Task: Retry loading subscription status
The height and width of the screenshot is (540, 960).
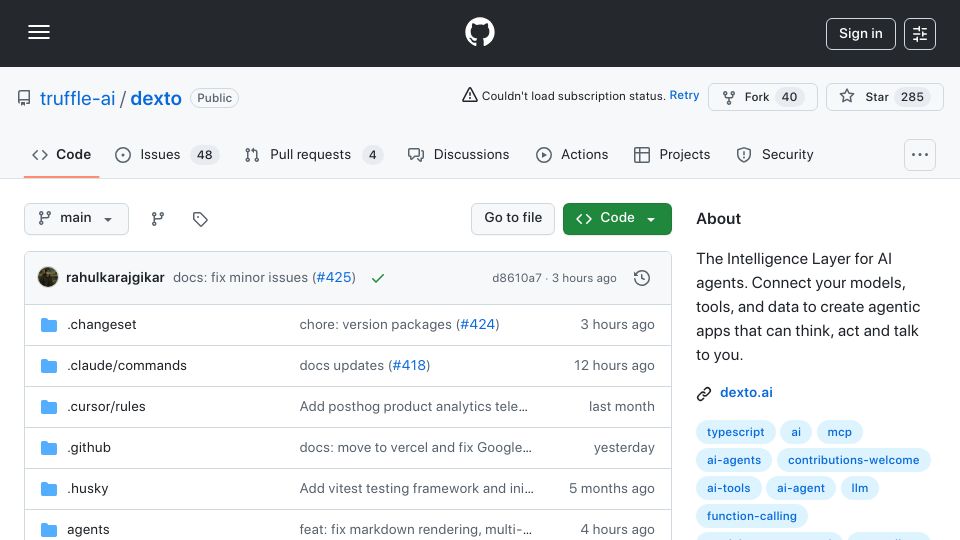Action: (684, 96)
